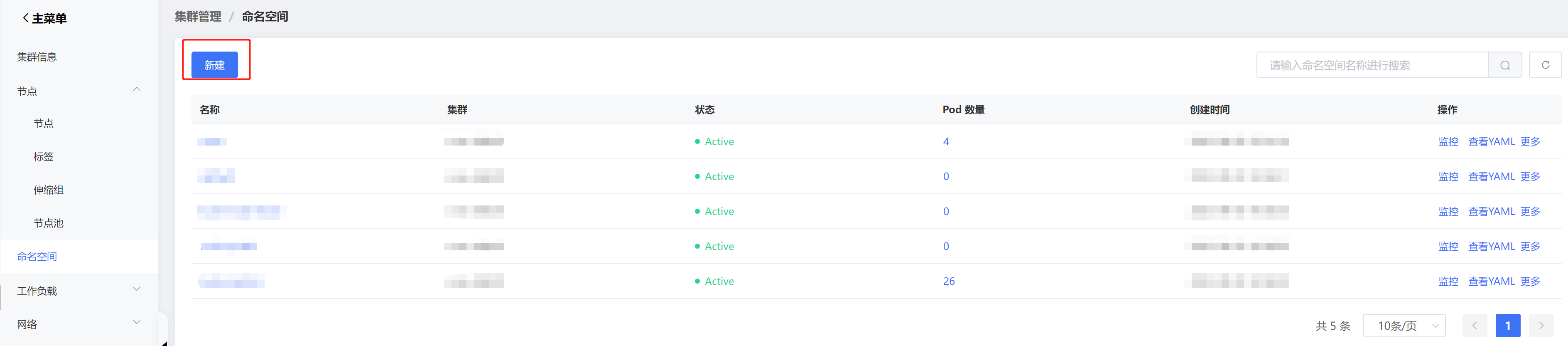Click the blue 新建 button
Screen dimensions: 1568x346
pos(214,65)
